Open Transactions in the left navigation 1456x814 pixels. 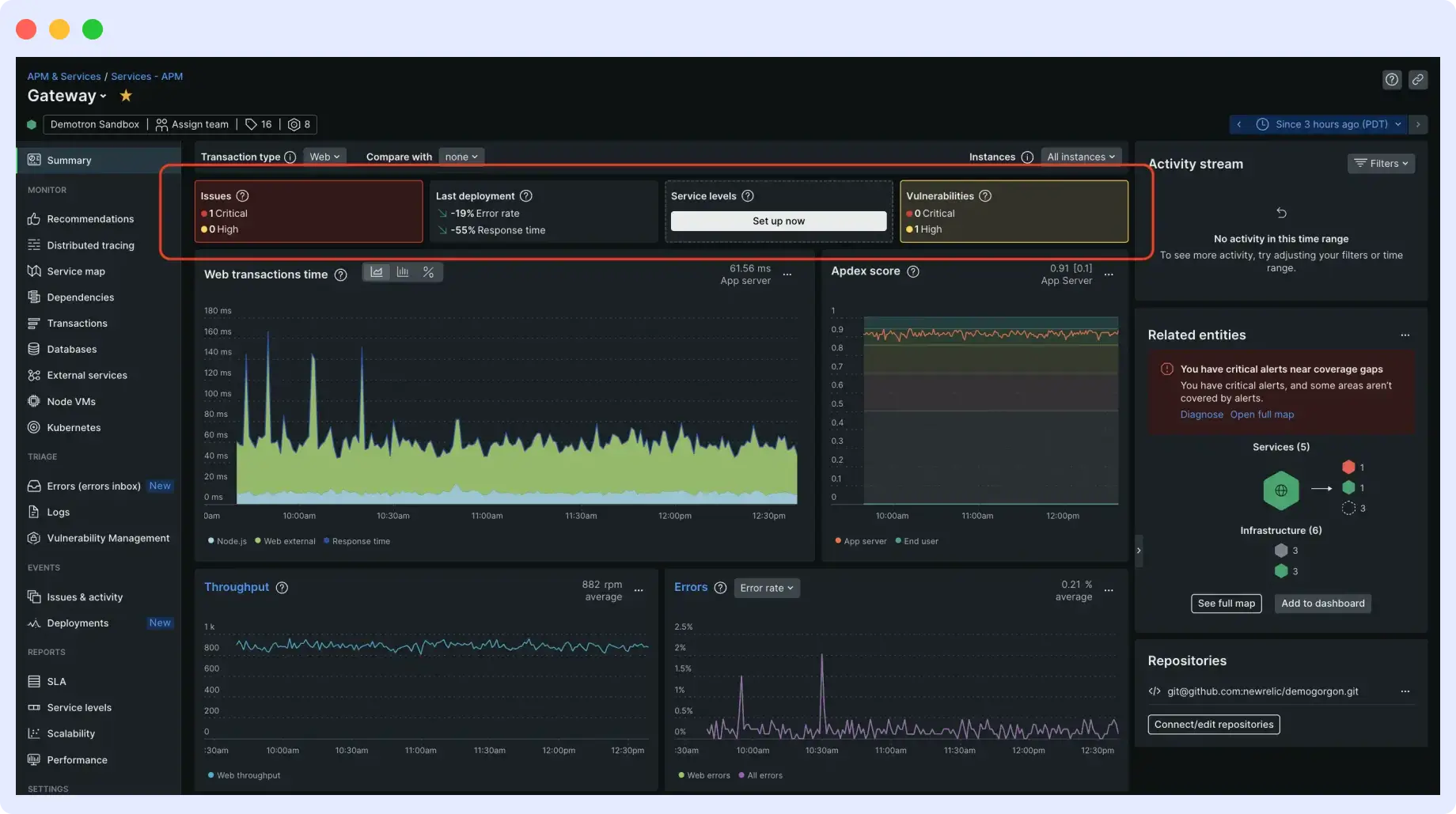77,324
